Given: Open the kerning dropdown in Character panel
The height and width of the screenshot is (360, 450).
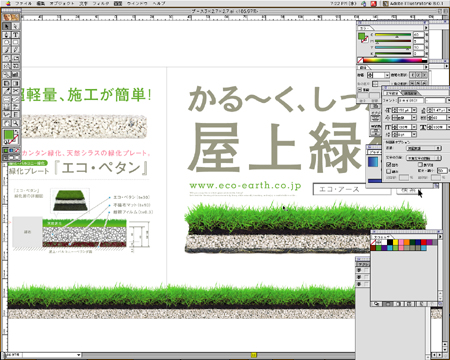Looking at the screenshot, I should [x=414, y=117].
